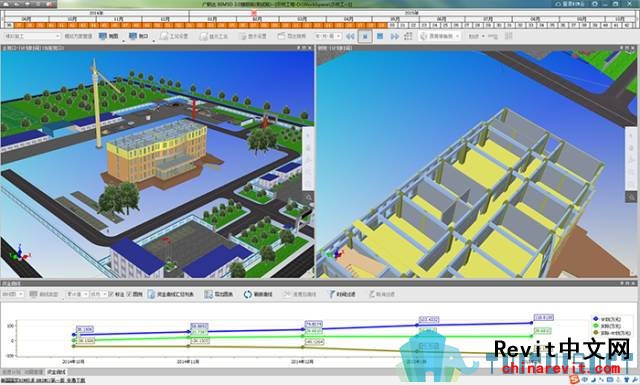This screenshot has width=640, height=385.
Task: Click the refresh curve circular arrows icon
Action: pos(248,294)
